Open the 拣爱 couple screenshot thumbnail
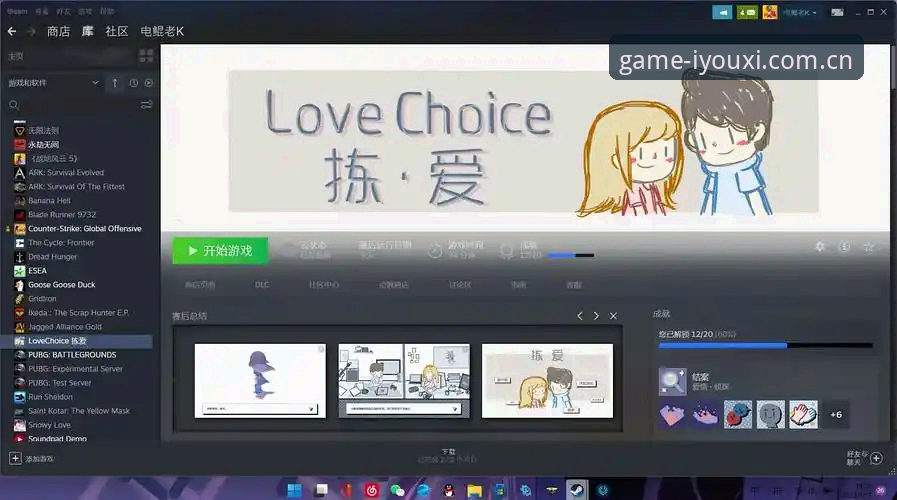 coord(547,380)
